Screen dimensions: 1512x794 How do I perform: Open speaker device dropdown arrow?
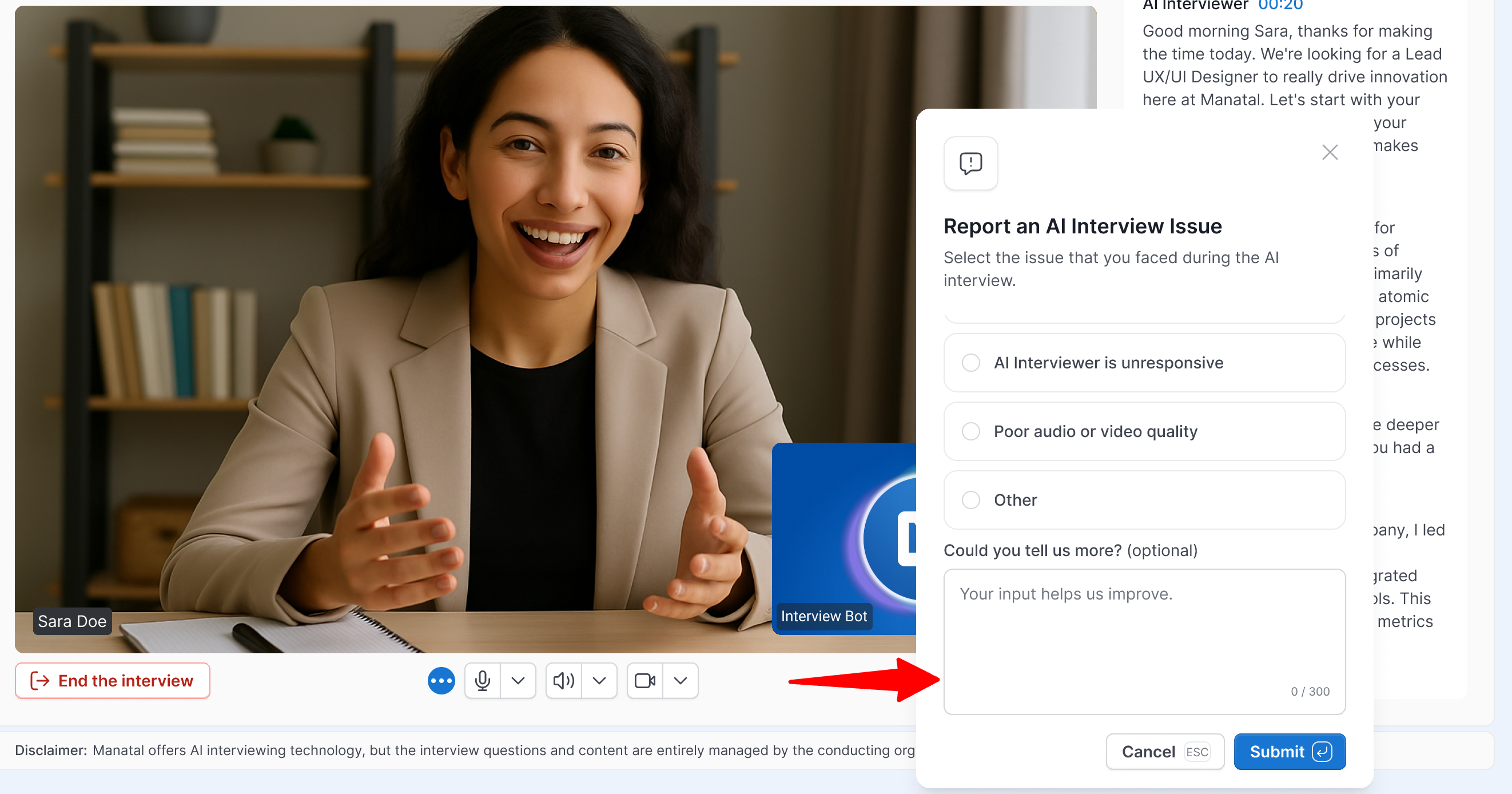tap(599, 681)
